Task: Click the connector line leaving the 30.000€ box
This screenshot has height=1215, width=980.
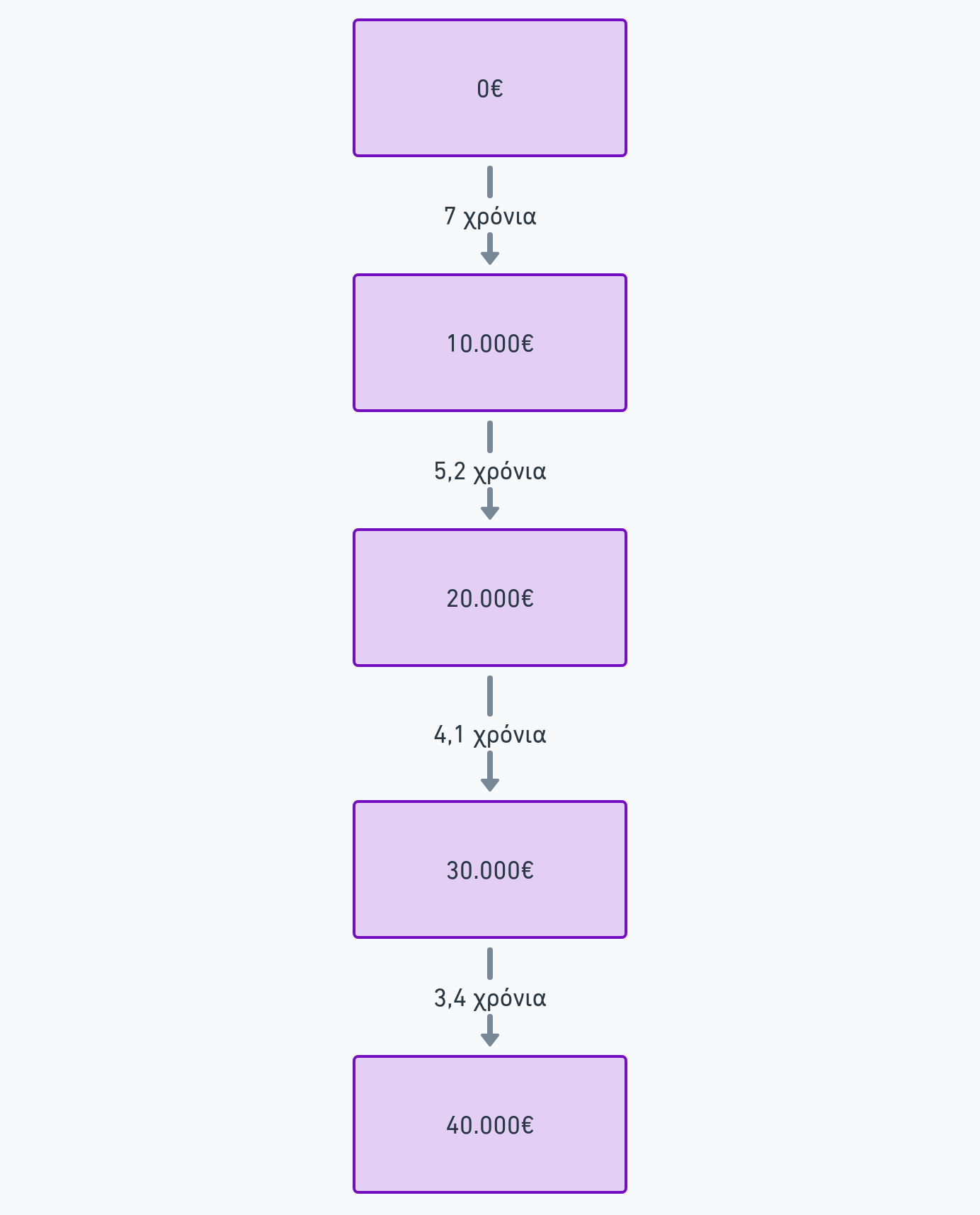Action: pos(490,964)
